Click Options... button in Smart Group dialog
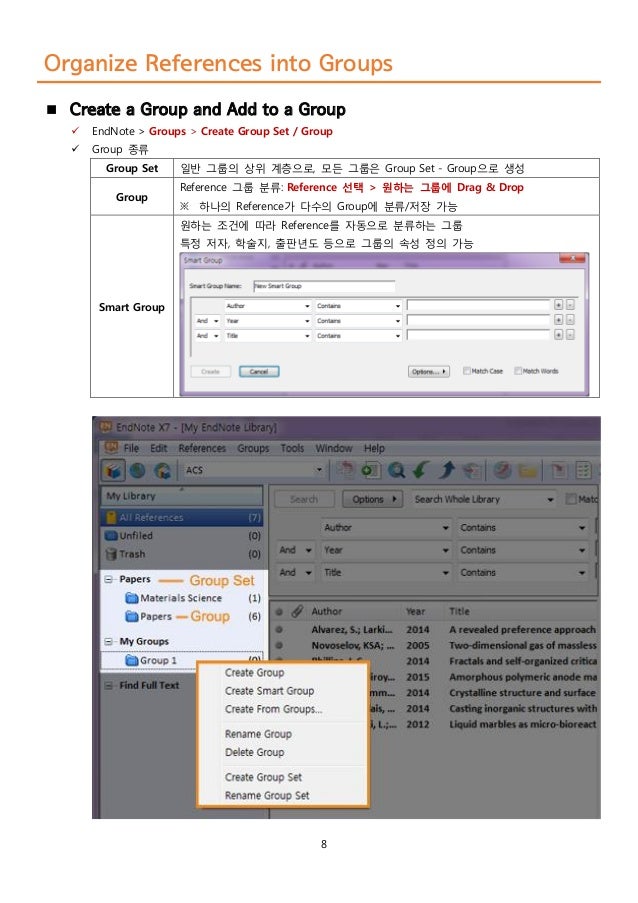Image resolution: width=638 pixels, height=903 pixels. (429, 371)
